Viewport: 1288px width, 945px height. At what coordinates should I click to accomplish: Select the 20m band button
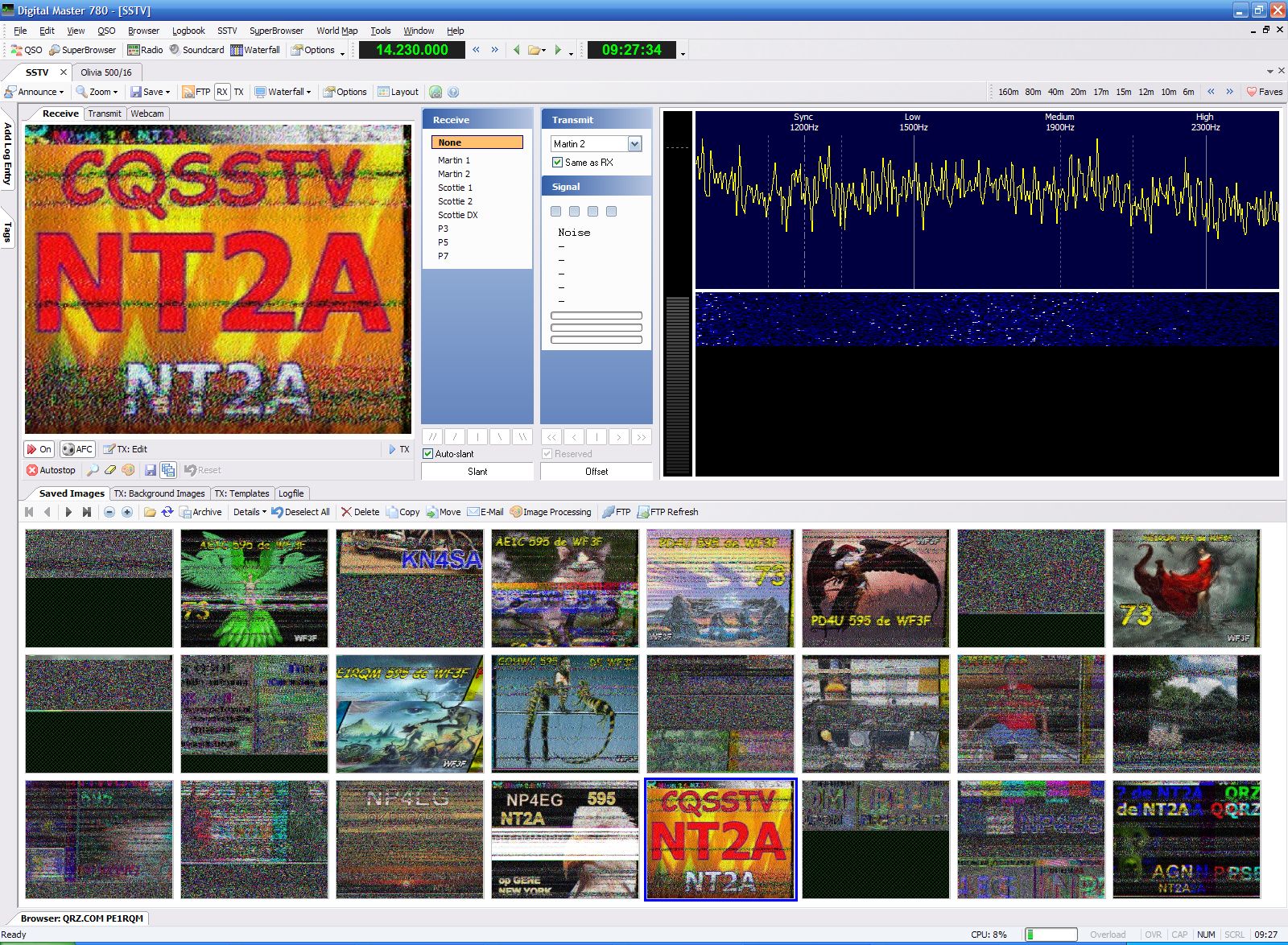pos(1078,92)
